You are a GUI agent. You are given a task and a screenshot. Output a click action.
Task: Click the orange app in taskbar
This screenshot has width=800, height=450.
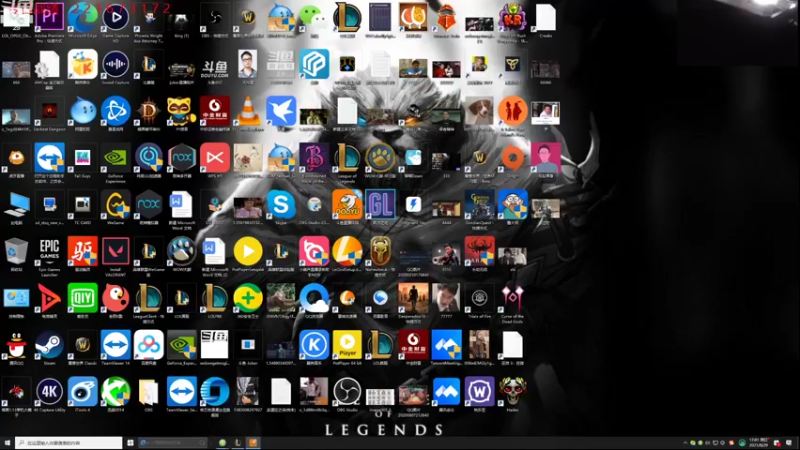click(x=253, y=443)
